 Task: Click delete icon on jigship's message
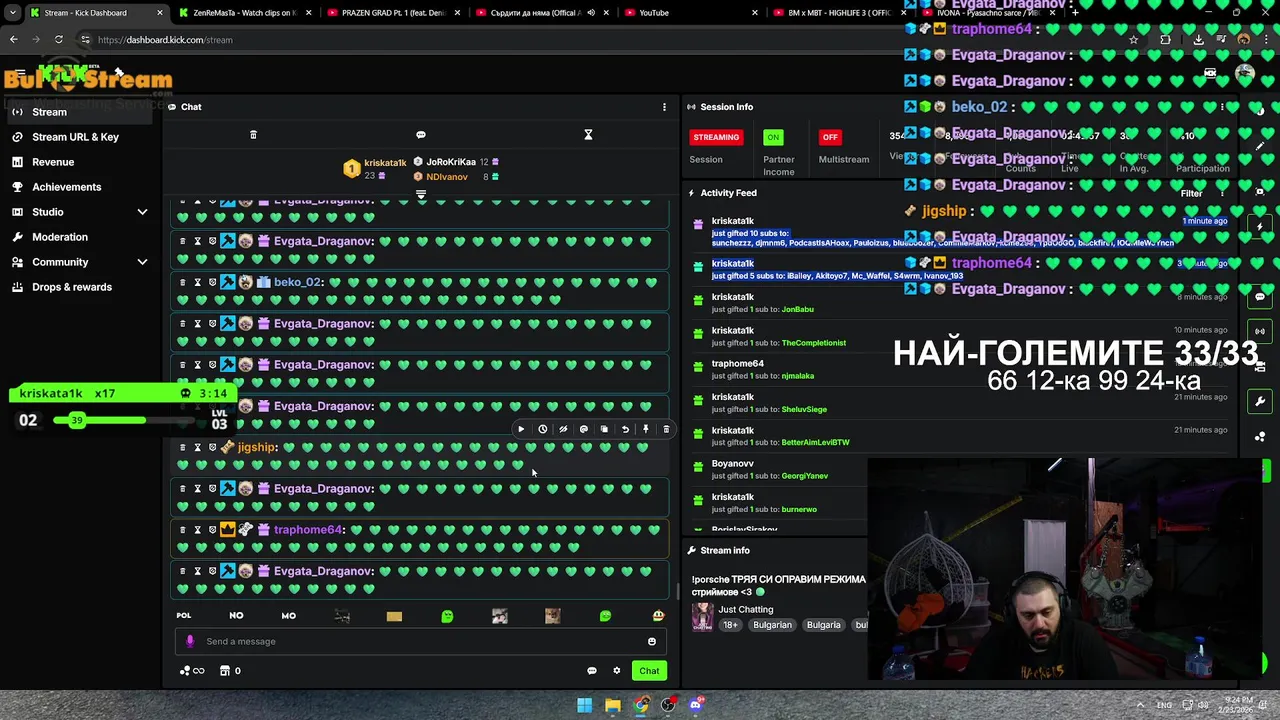pos(182,447)
